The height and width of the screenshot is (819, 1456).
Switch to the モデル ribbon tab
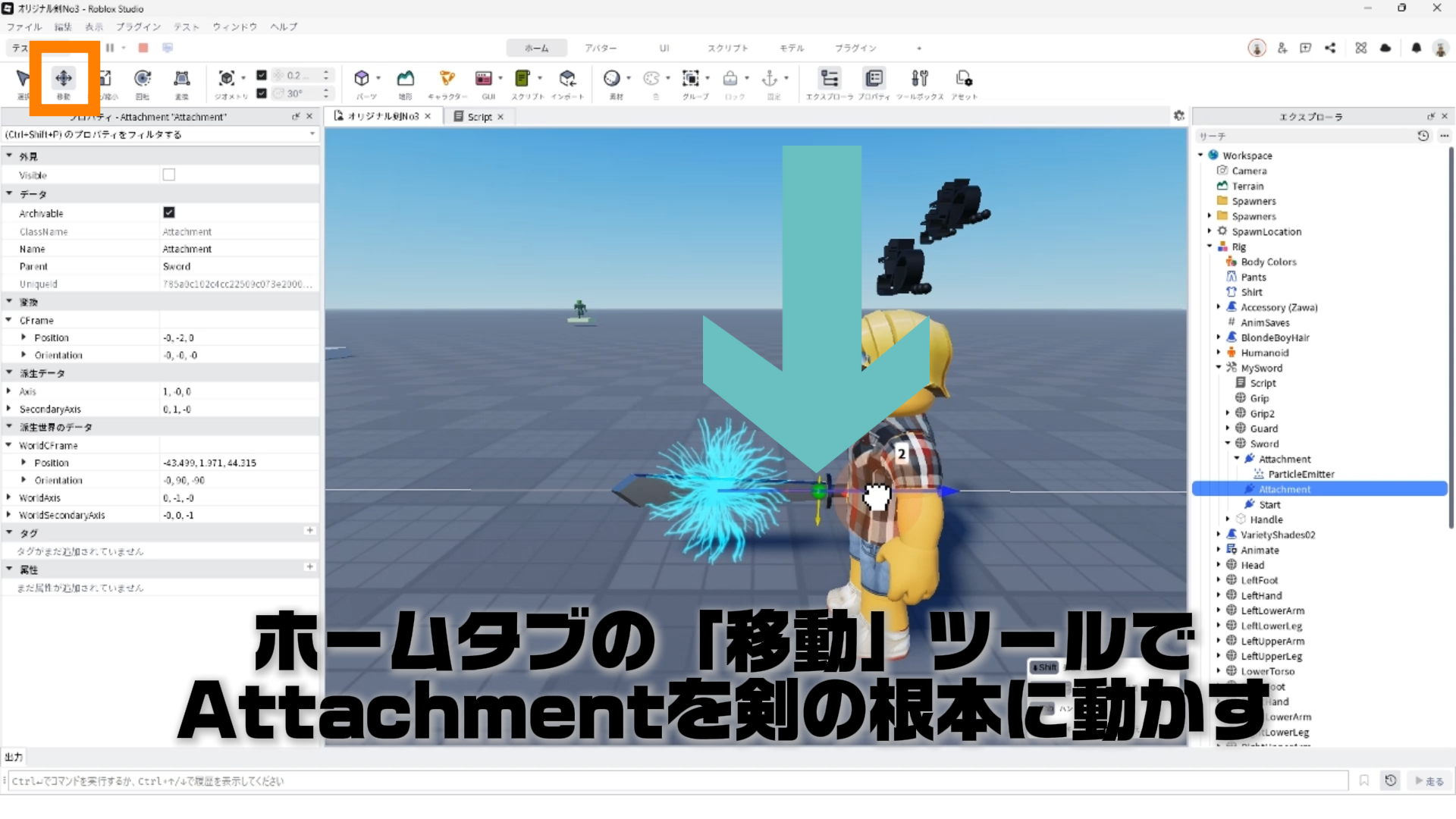(791, 48)
